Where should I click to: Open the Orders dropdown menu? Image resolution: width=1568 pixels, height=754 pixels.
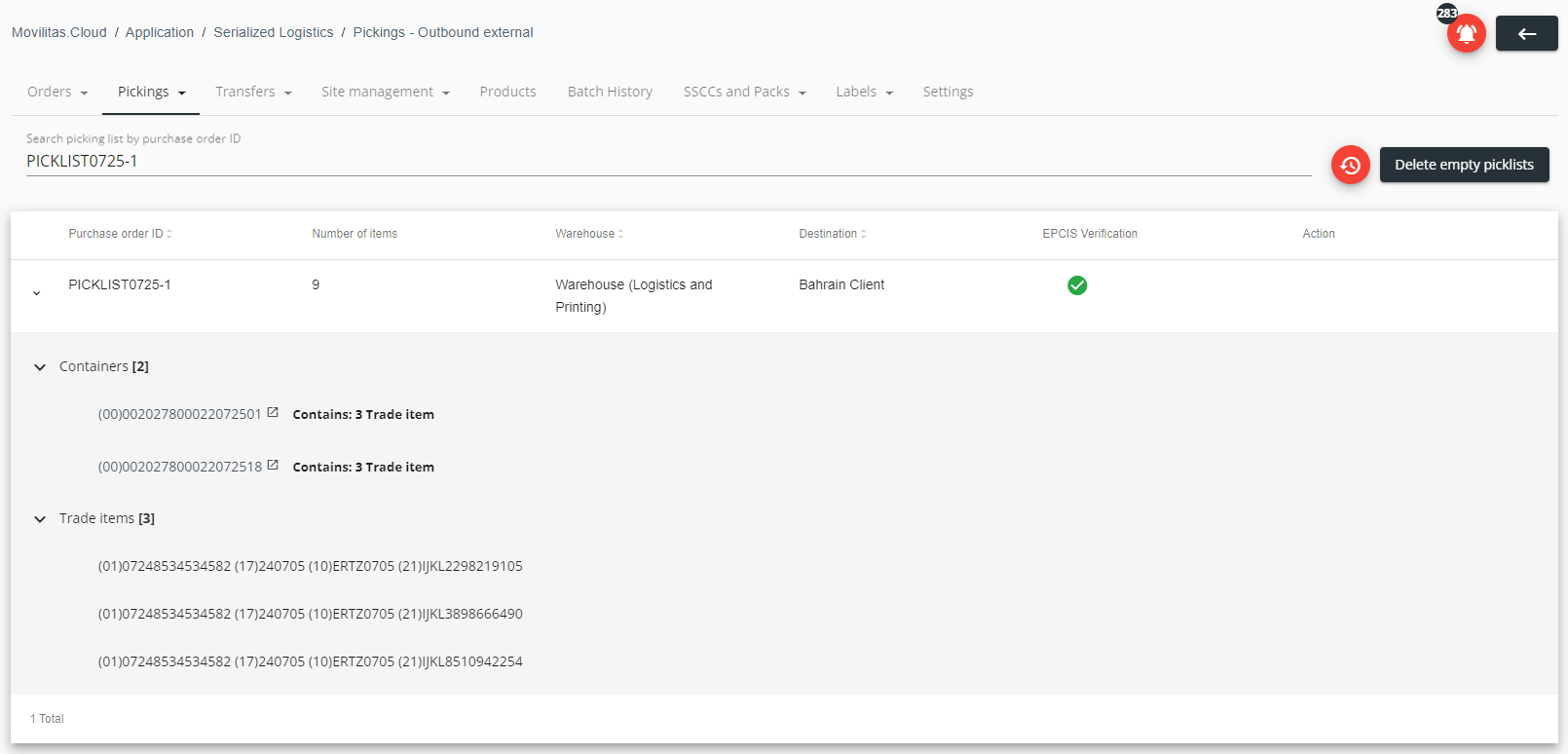tap(57, 92)
